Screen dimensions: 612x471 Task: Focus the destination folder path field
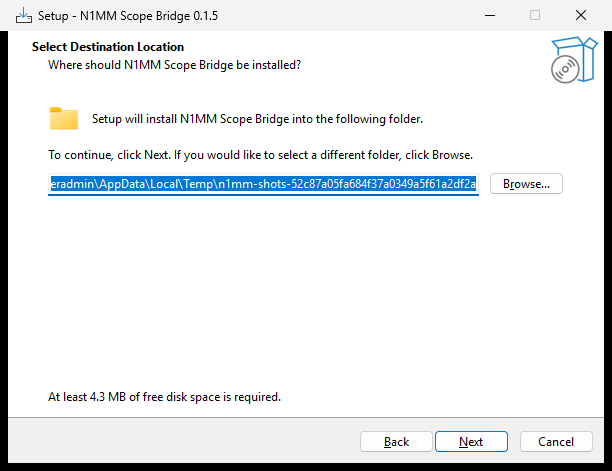(263, 184)
